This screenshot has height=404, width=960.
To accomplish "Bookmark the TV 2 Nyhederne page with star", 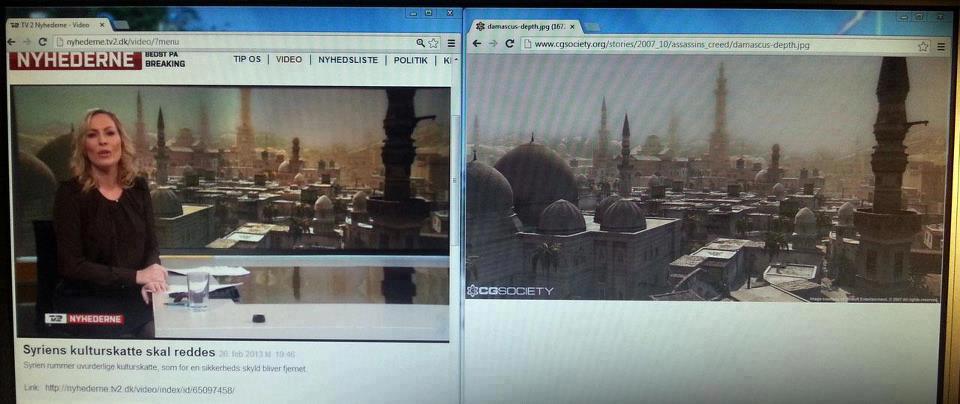I will click(434, 43).
